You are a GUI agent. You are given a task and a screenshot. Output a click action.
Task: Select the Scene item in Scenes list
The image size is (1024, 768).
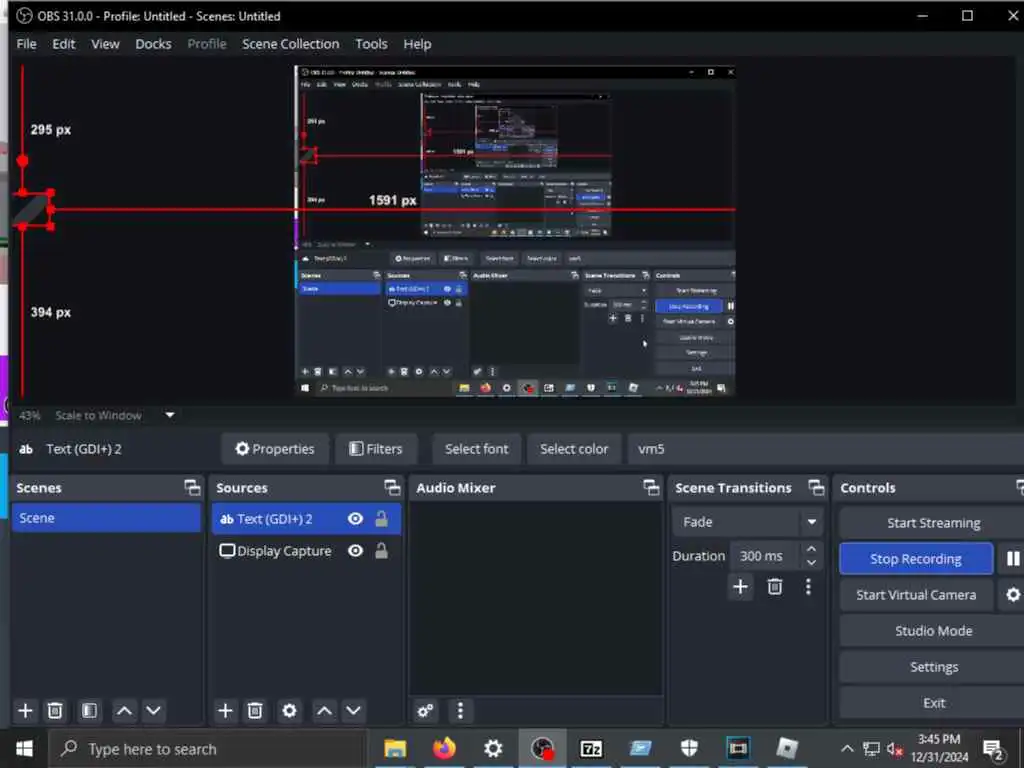(x=106, y=518)
